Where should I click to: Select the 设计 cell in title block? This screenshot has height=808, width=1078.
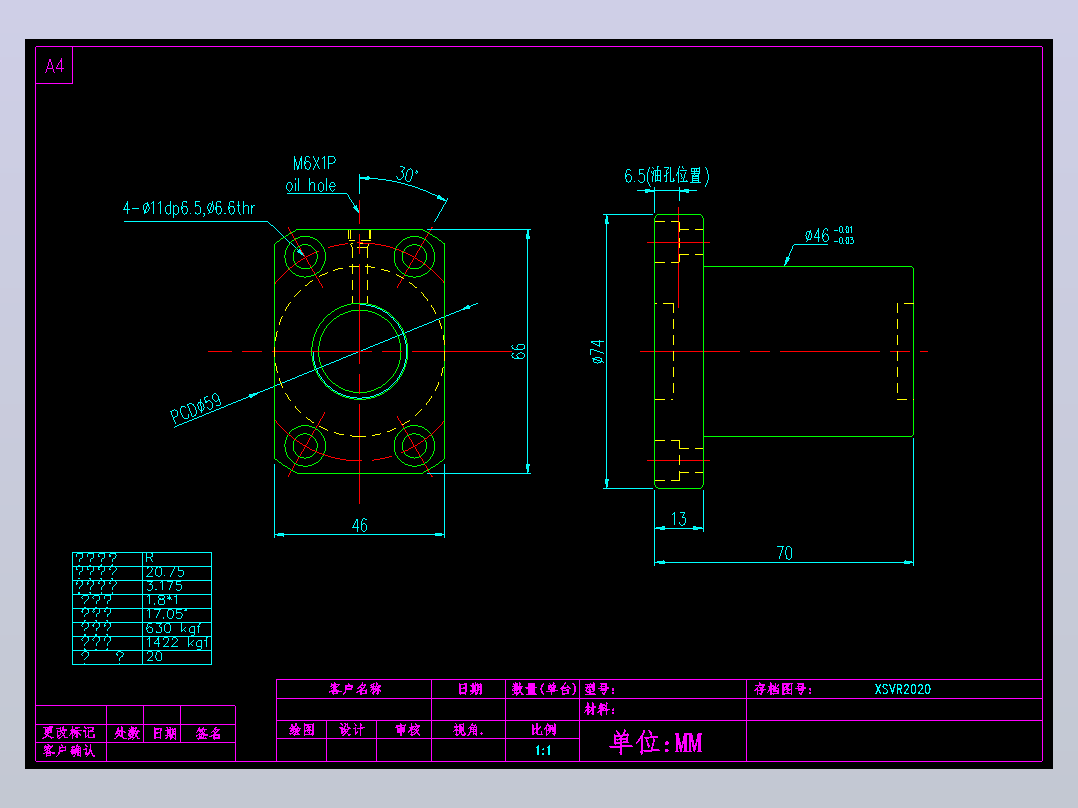tap(352, 730)
